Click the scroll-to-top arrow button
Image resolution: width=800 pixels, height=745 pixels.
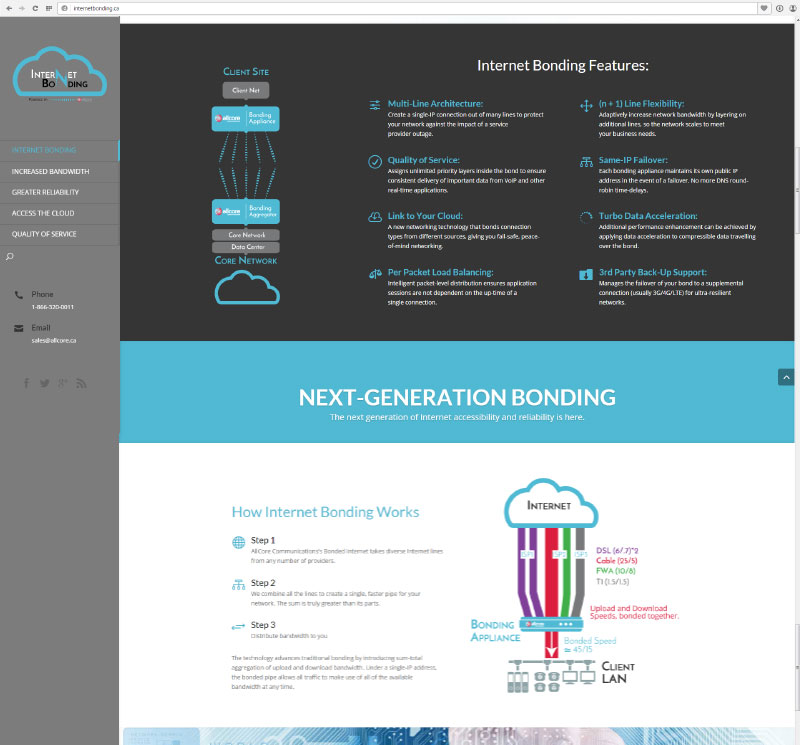(786, 377)
